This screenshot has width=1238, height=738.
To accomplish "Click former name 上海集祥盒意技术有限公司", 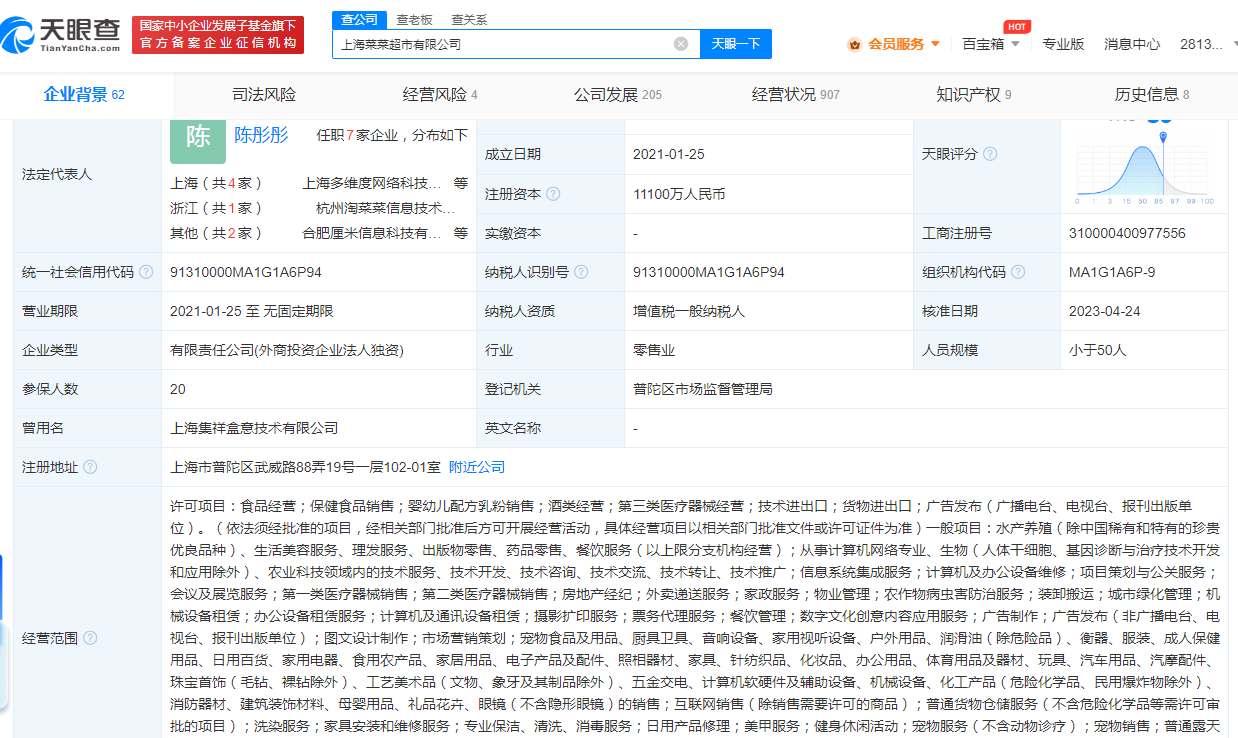I will point(254,428).
